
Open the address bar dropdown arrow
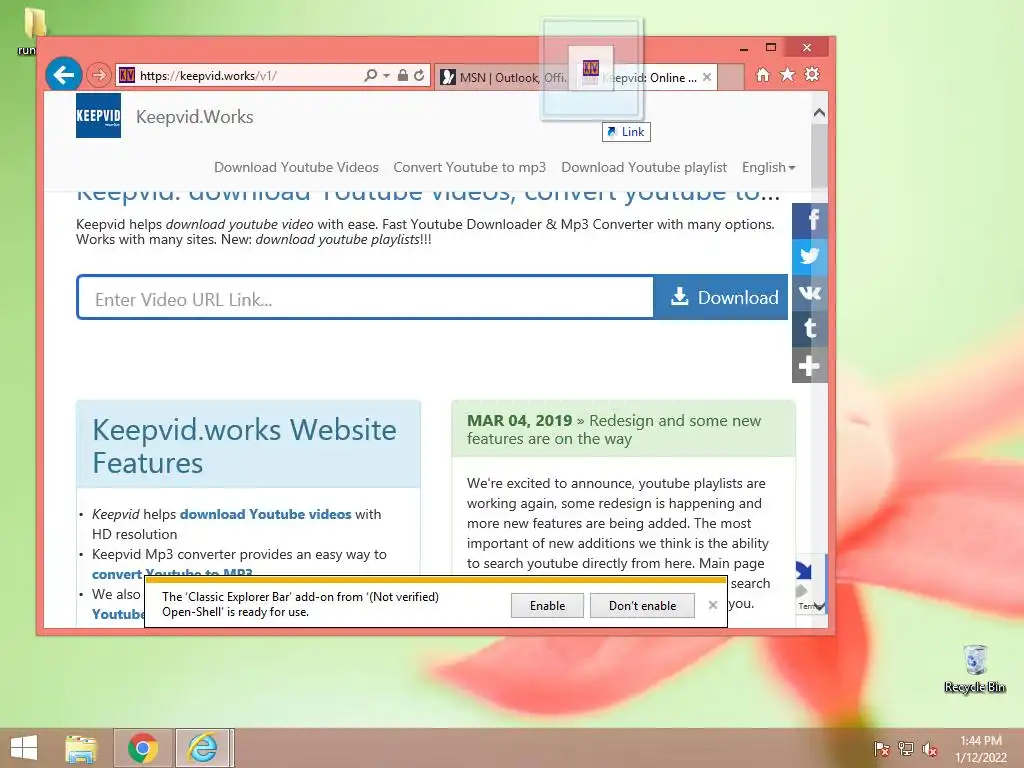click(x=386, y=76)
